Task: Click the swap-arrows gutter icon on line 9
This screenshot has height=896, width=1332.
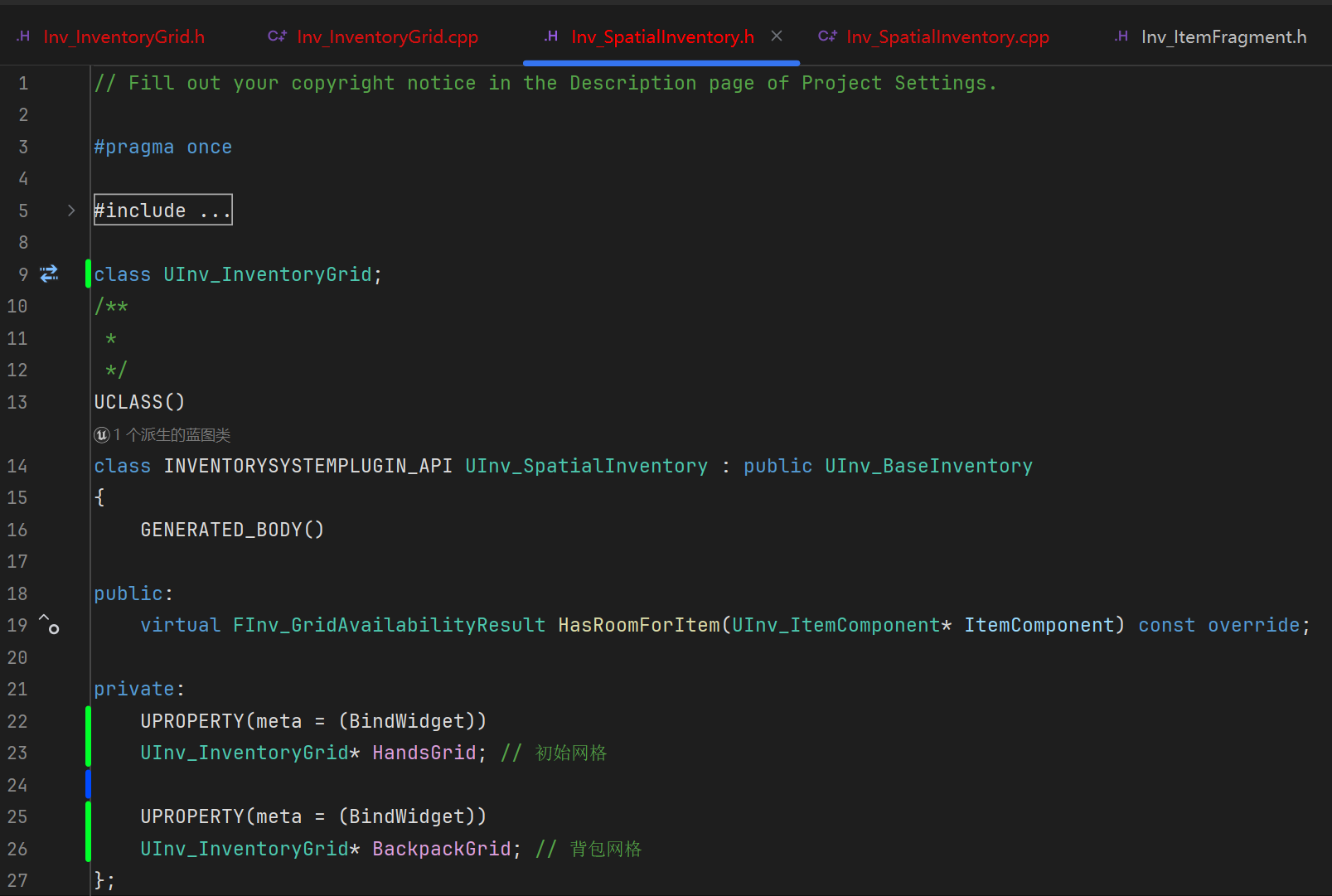Action: pyautogui.click(x=50, y=274)
